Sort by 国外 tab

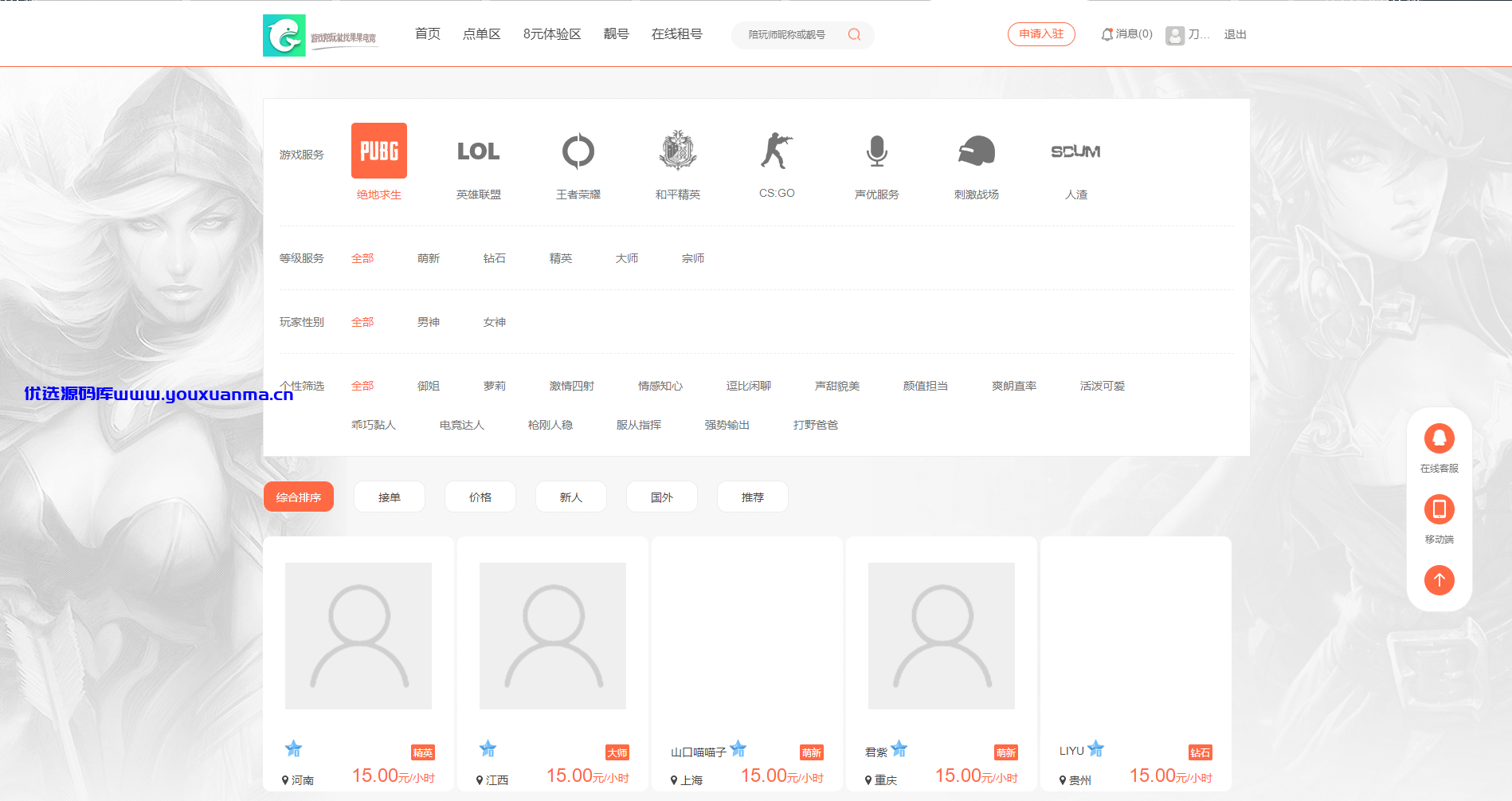coord(662,497)
